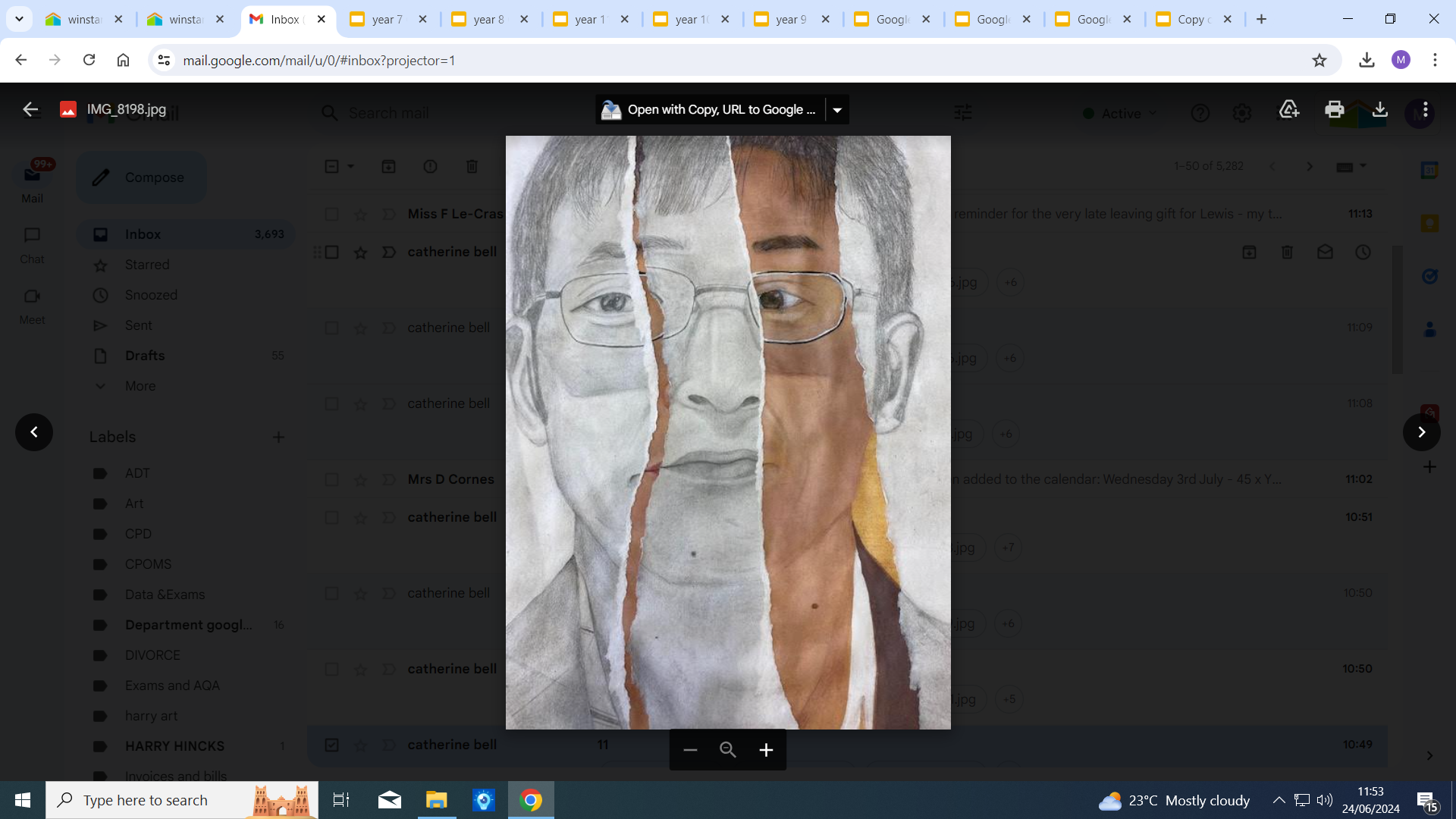Tick checkbox for Miss F Le-Cras email
1456x819 pixels.
(x=331, y=215)
